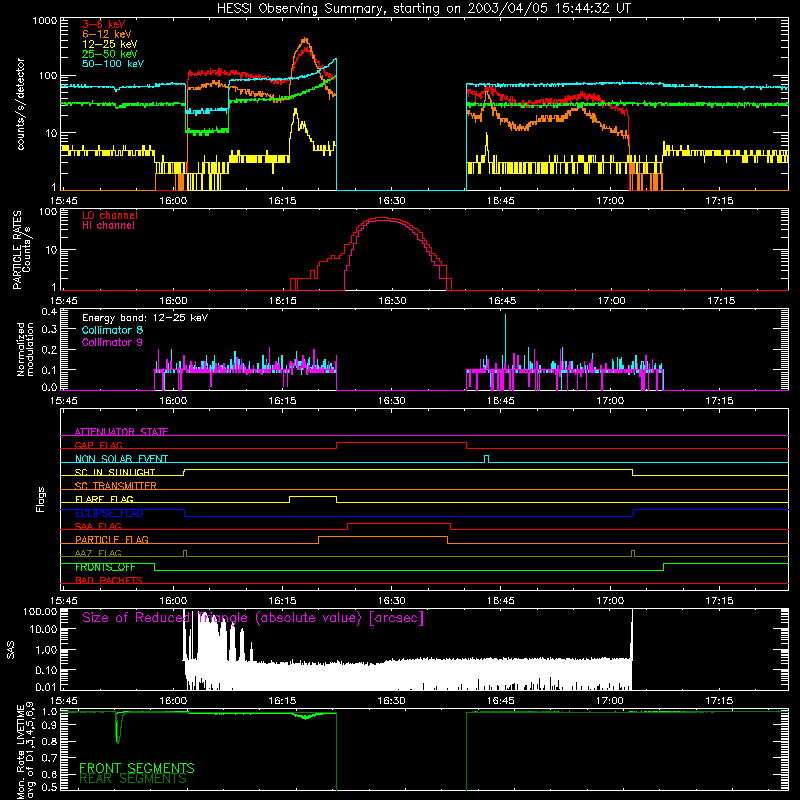Select the yellow 12-25 keV count-rate legend entry
800x800 pixels.
(110, 44)
